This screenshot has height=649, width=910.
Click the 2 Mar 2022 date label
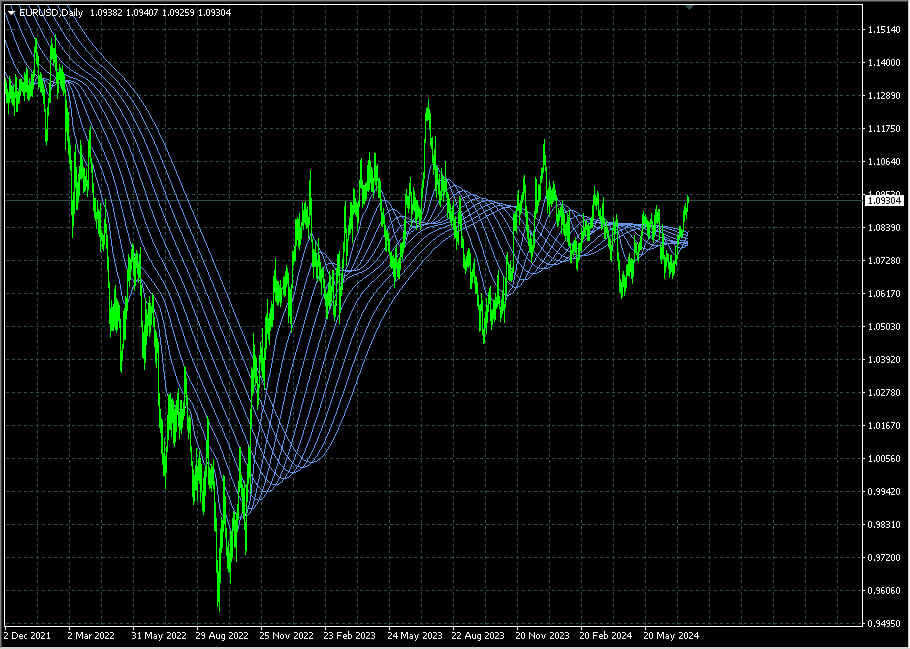click(91, 636)
